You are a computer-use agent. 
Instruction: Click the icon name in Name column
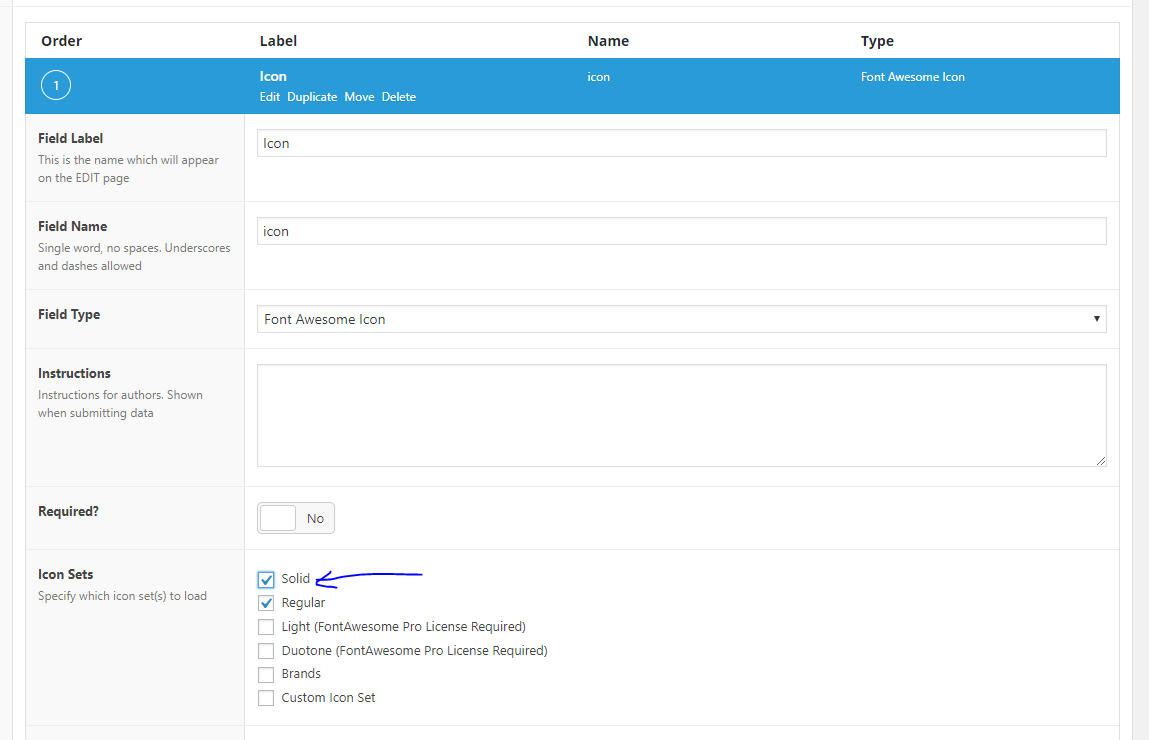[598, 77]
